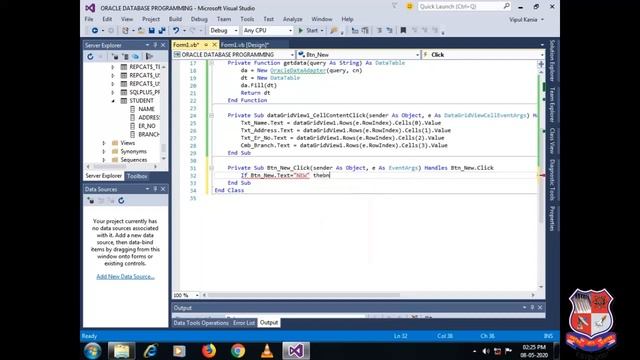
Task: Select the ER_NO column tree item
Action: [x=147, y=126]
